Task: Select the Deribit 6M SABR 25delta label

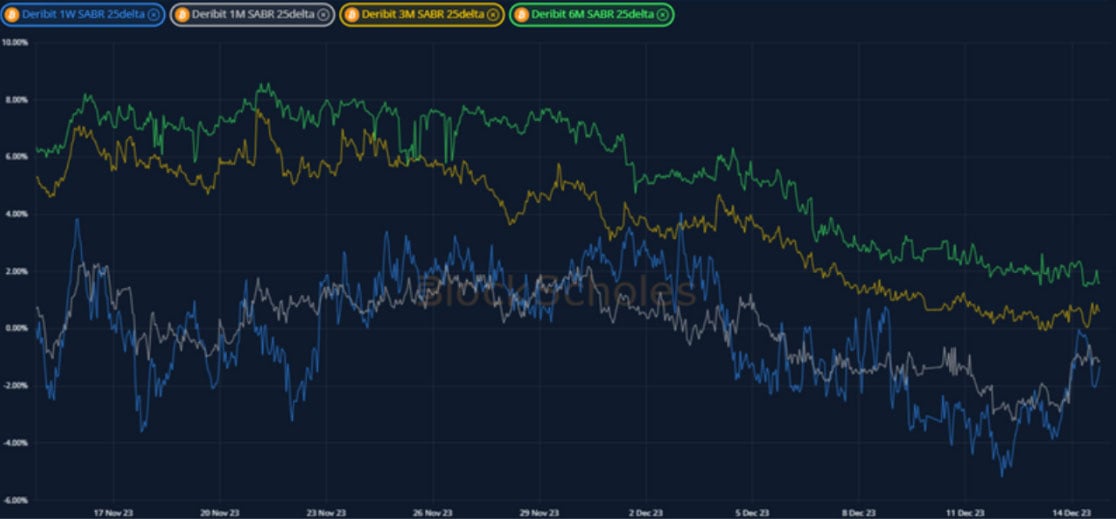Action: point(592,15)
